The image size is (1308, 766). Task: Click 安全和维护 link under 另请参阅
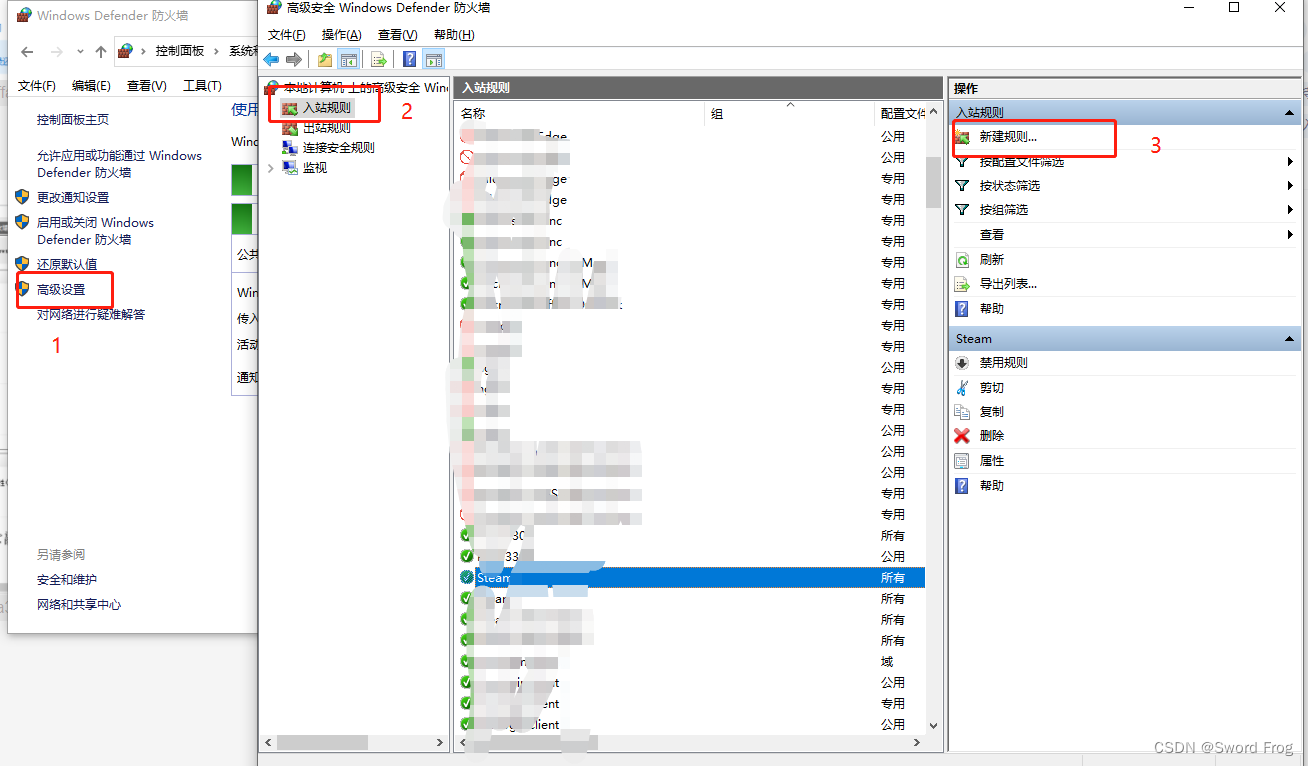pyautogui.click(x=67, y=579)
